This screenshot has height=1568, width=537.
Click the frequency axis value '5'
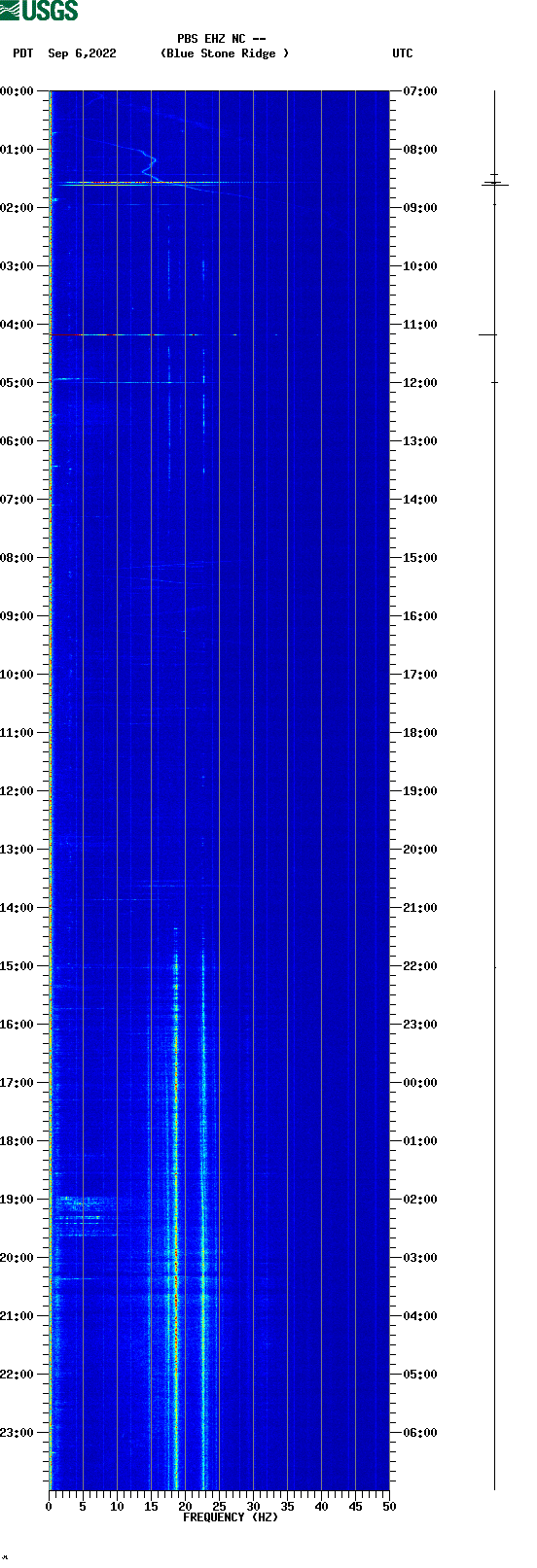tap(83, 1507)
